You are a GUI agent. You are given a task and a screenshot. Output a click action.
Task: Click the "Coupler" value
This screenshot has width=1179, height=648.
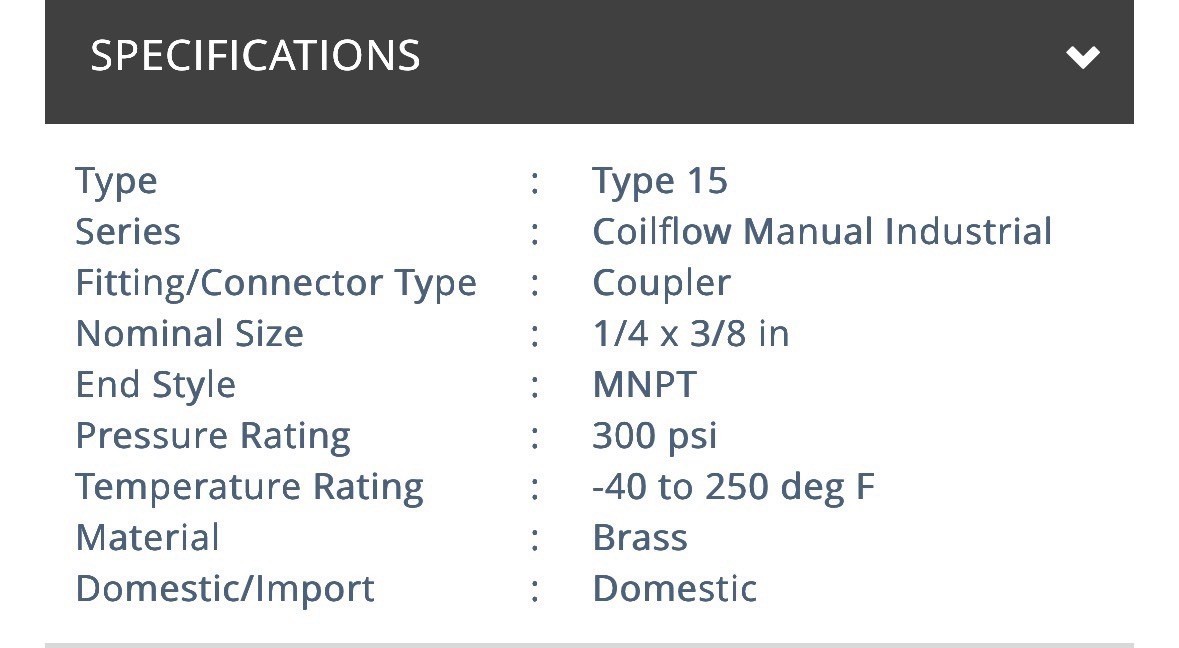661,284
